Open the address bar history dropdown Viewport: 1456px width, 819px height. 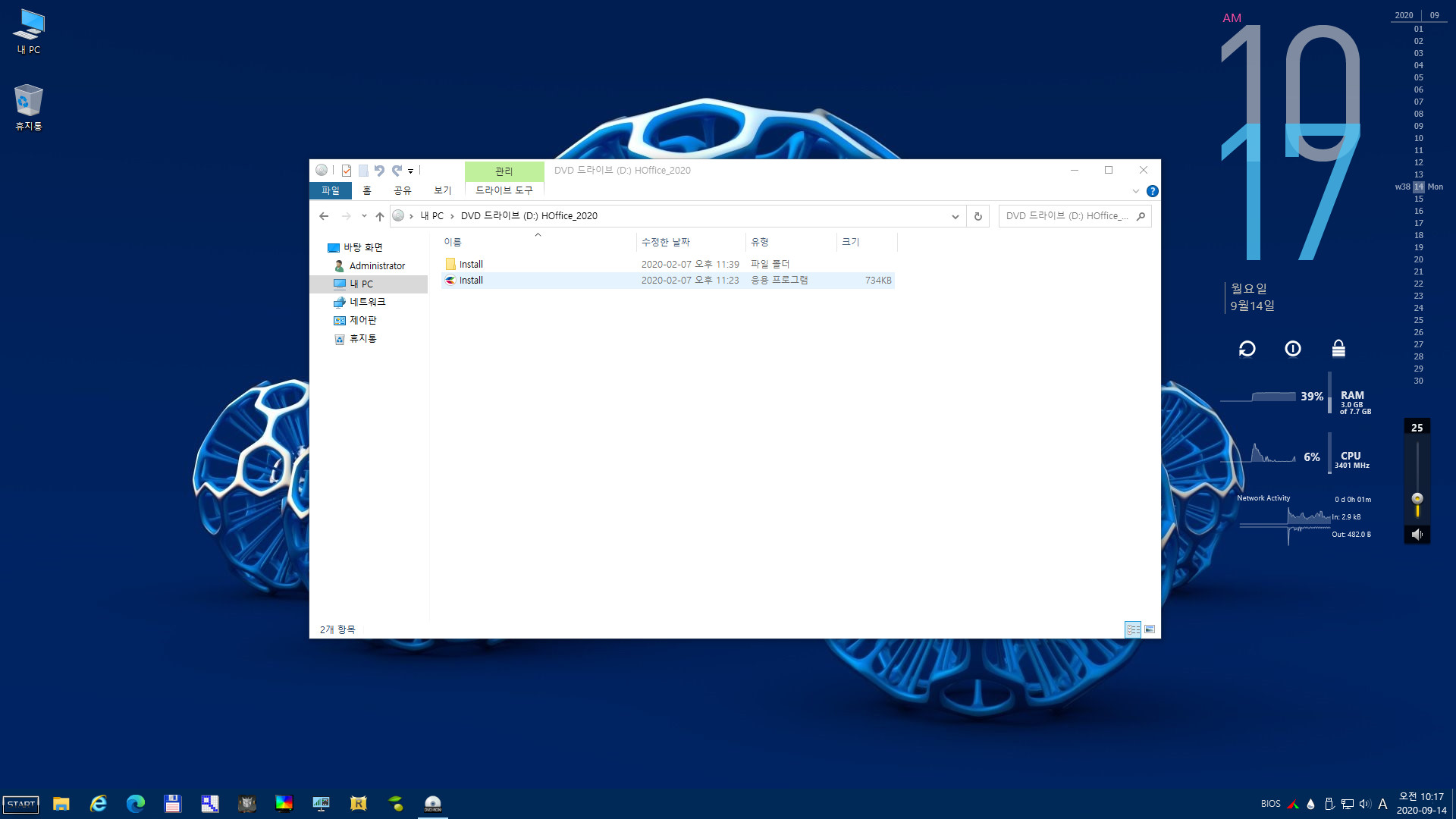(955, 216)
